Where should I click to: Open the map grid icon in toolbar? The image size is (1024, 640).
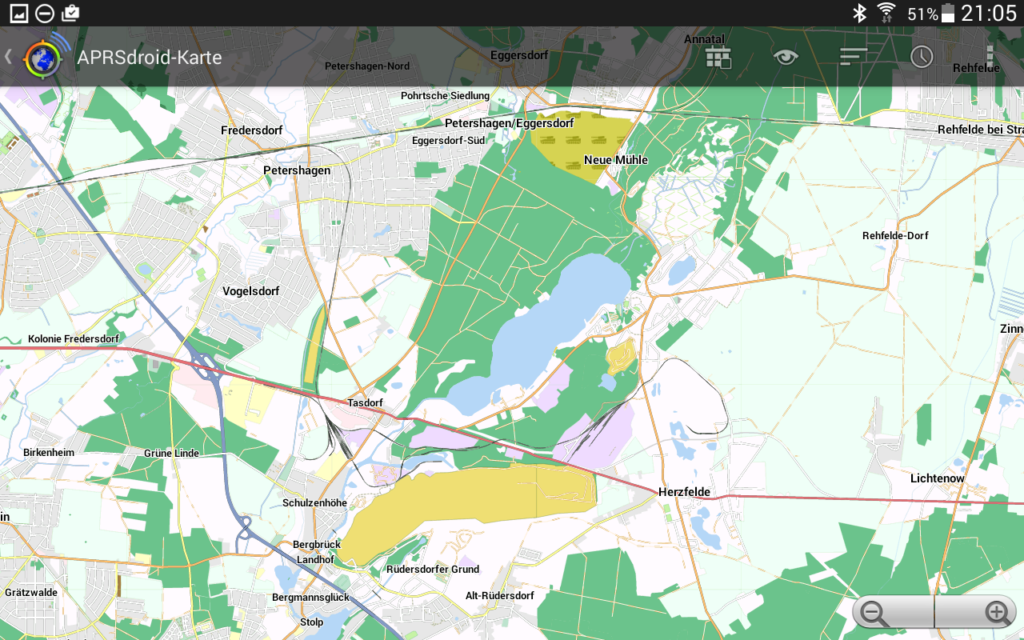(718, 57)
